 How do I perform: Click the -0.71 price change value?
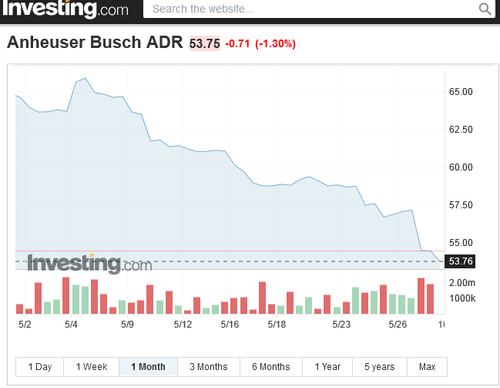point(237,44)
